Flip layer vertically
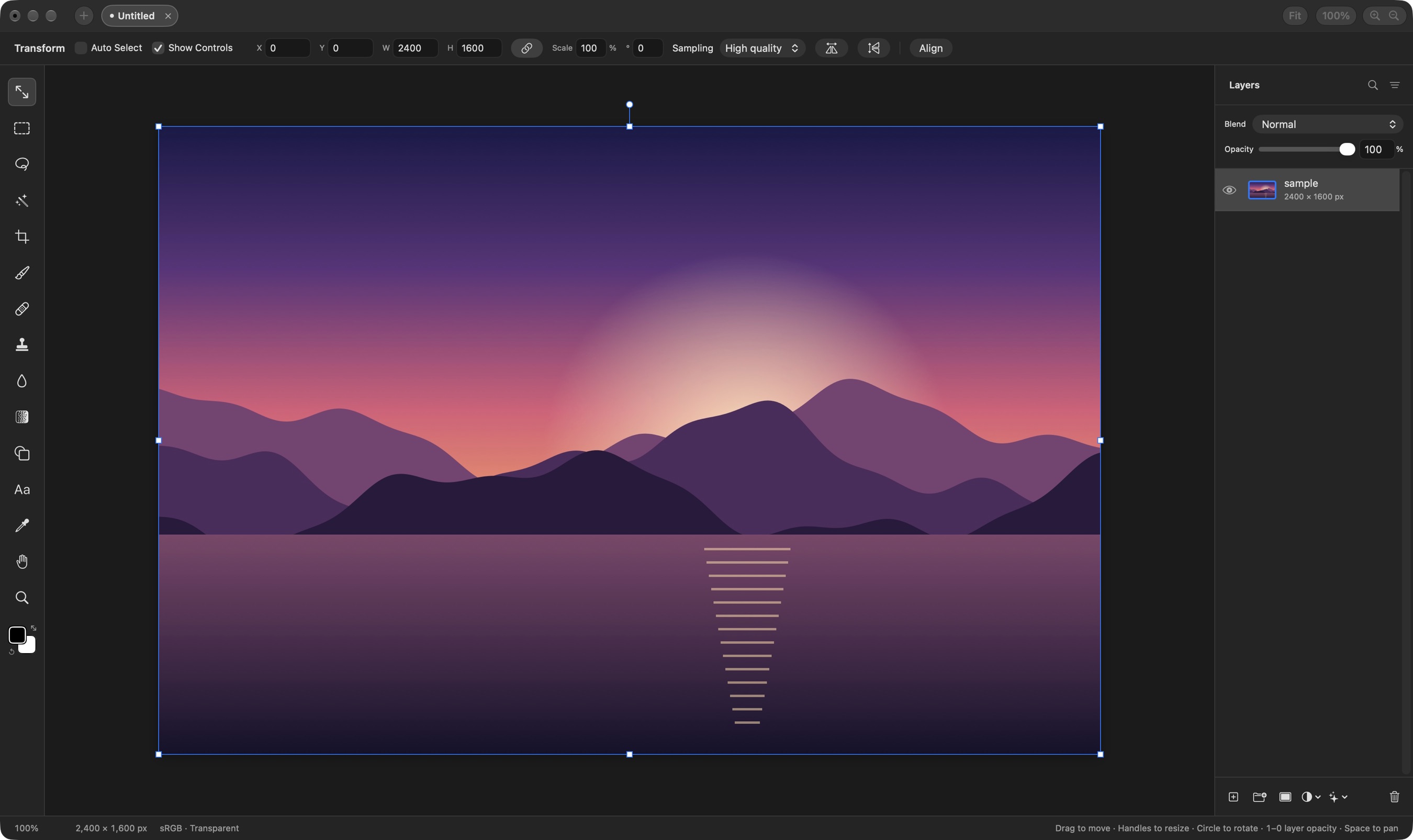Image resolution: width=1413 pixels, height=840 pixels. click(x=874, y=48)
